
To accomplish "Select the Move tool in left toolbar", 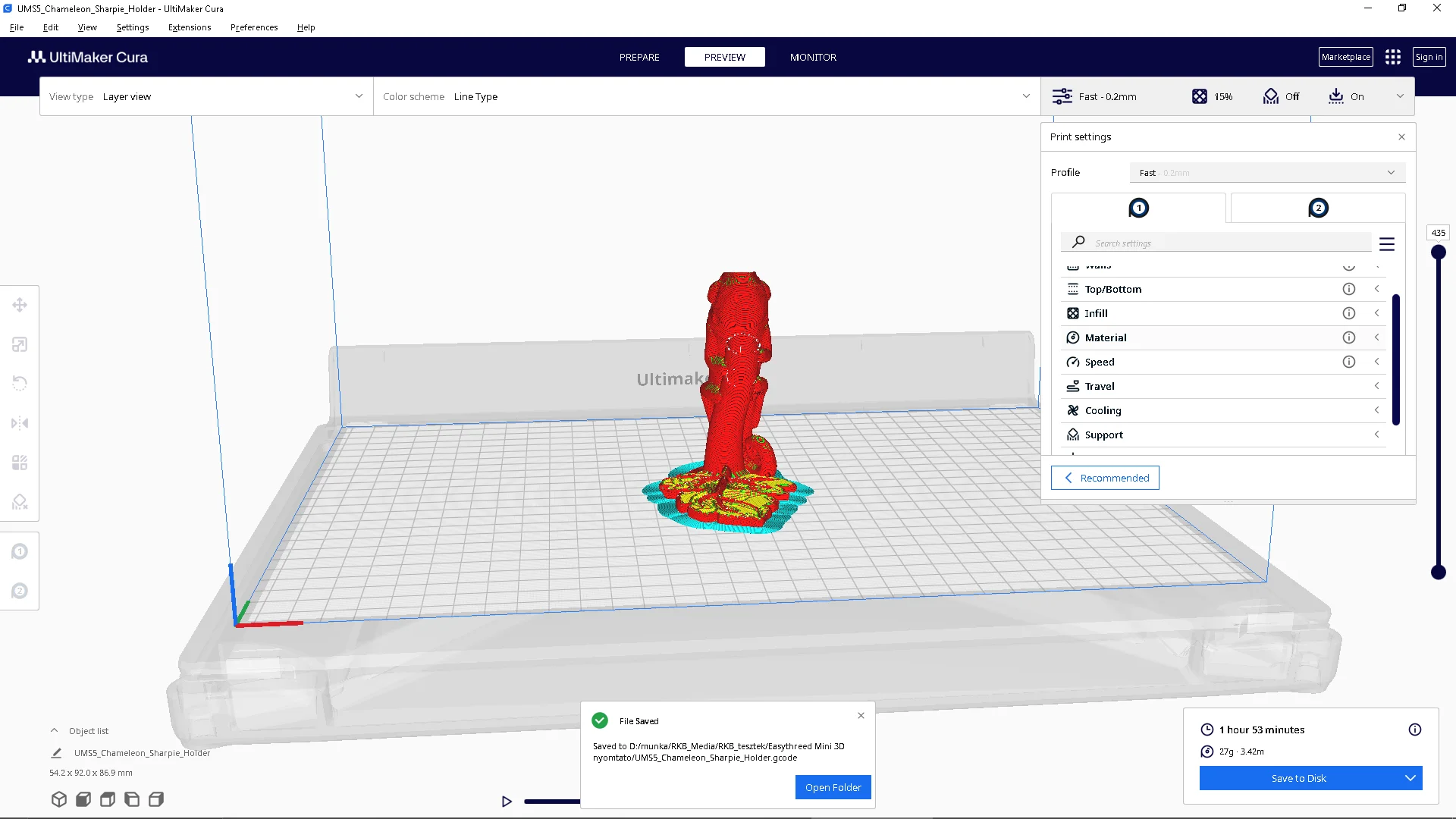I will pyautogui.click(x=20, y=305).
